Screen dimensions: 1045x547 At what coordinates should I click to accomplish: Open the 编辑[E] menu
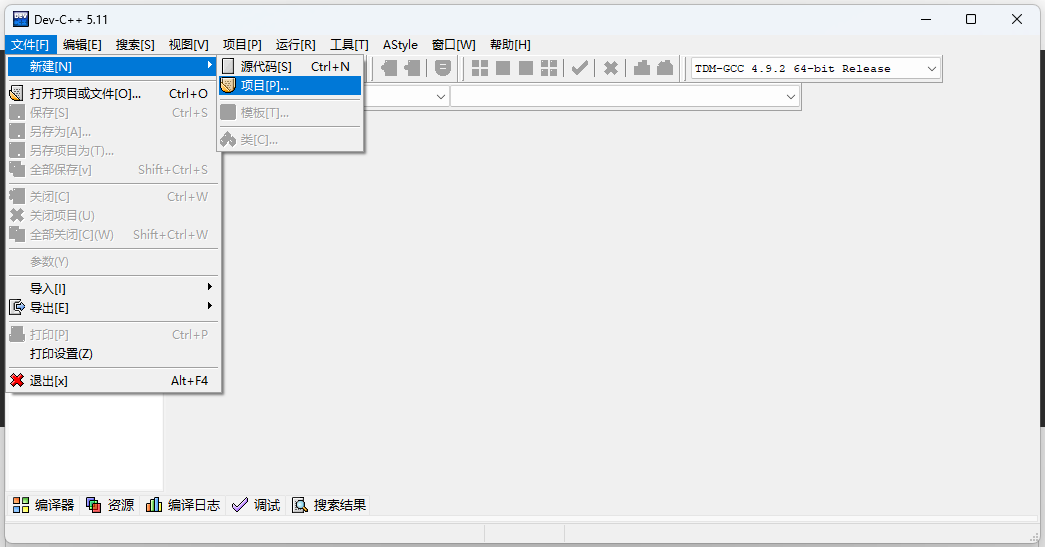tap(82, 45)
